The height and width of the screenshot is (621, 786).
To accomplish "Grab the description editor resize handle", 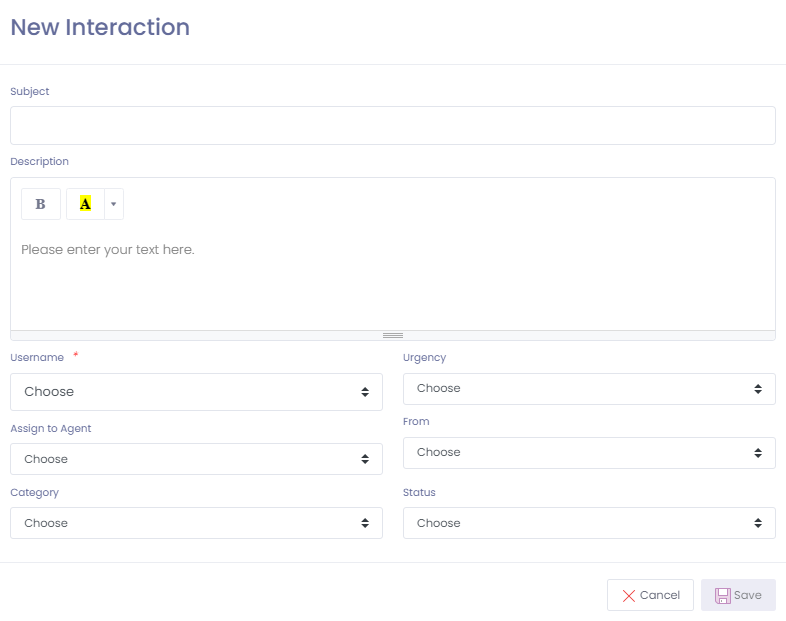I will point(392,335).
